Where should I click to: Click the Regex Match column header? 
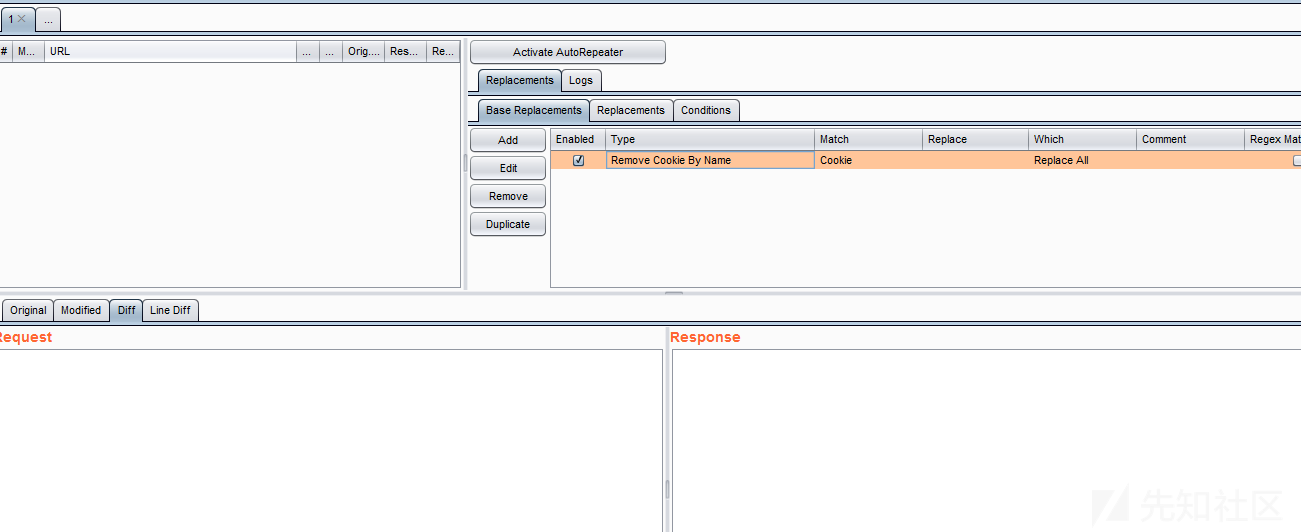1273,139
